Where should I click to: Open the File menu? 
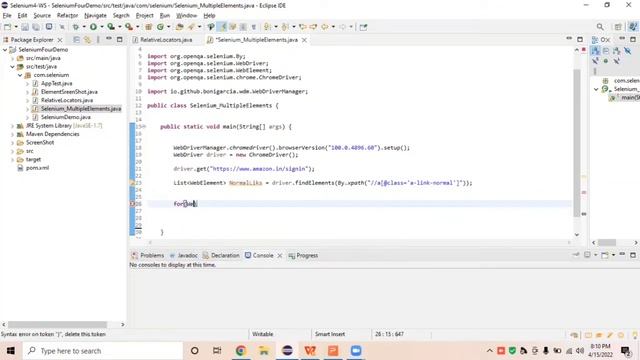tap(7, 16)
